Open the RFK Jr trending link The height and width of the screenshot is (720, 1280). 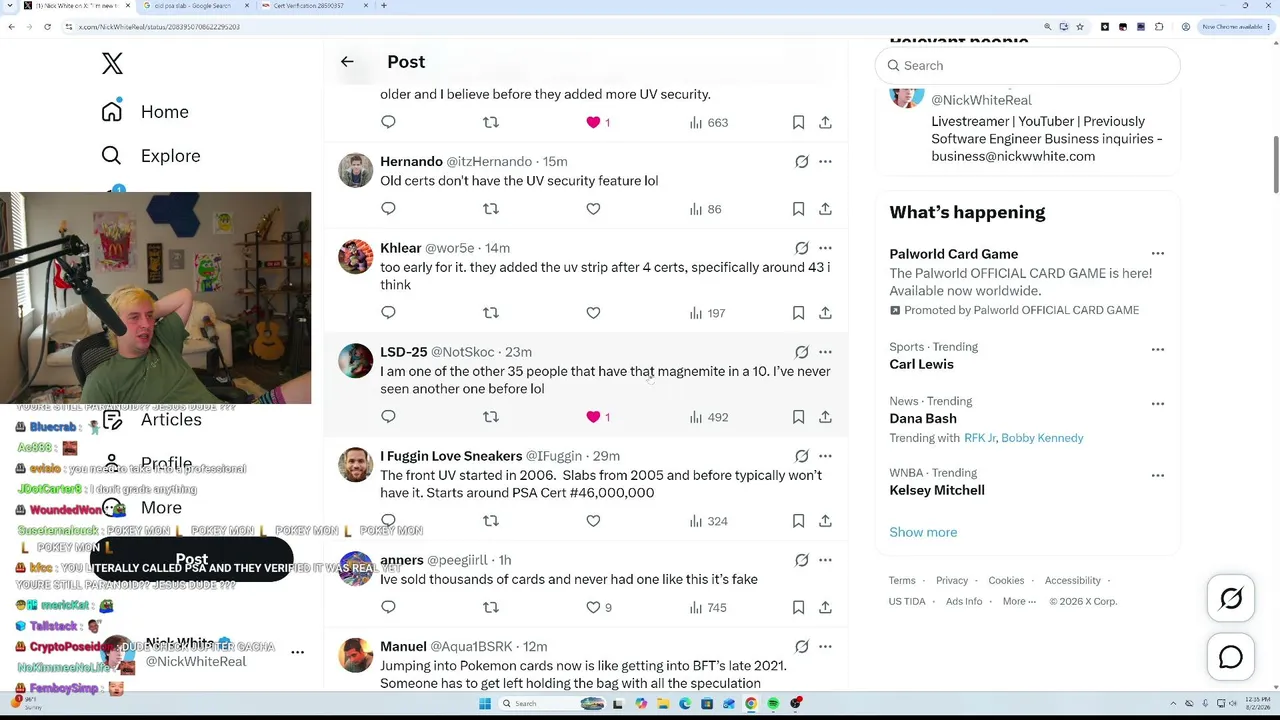coord(979,438)
